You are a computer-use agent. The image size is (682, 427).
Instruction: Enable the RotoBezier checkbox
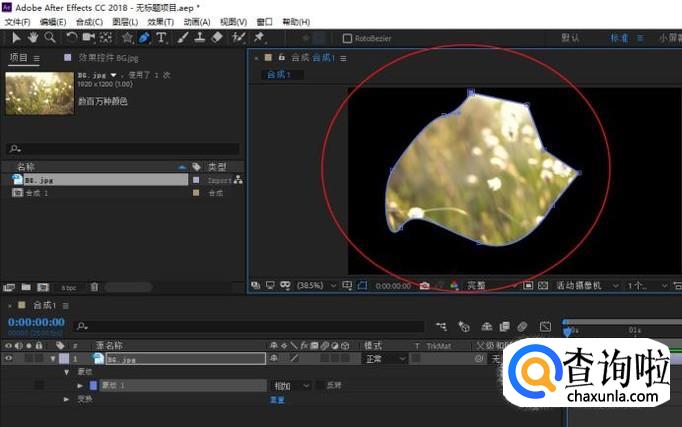click(x=347, y=39)
